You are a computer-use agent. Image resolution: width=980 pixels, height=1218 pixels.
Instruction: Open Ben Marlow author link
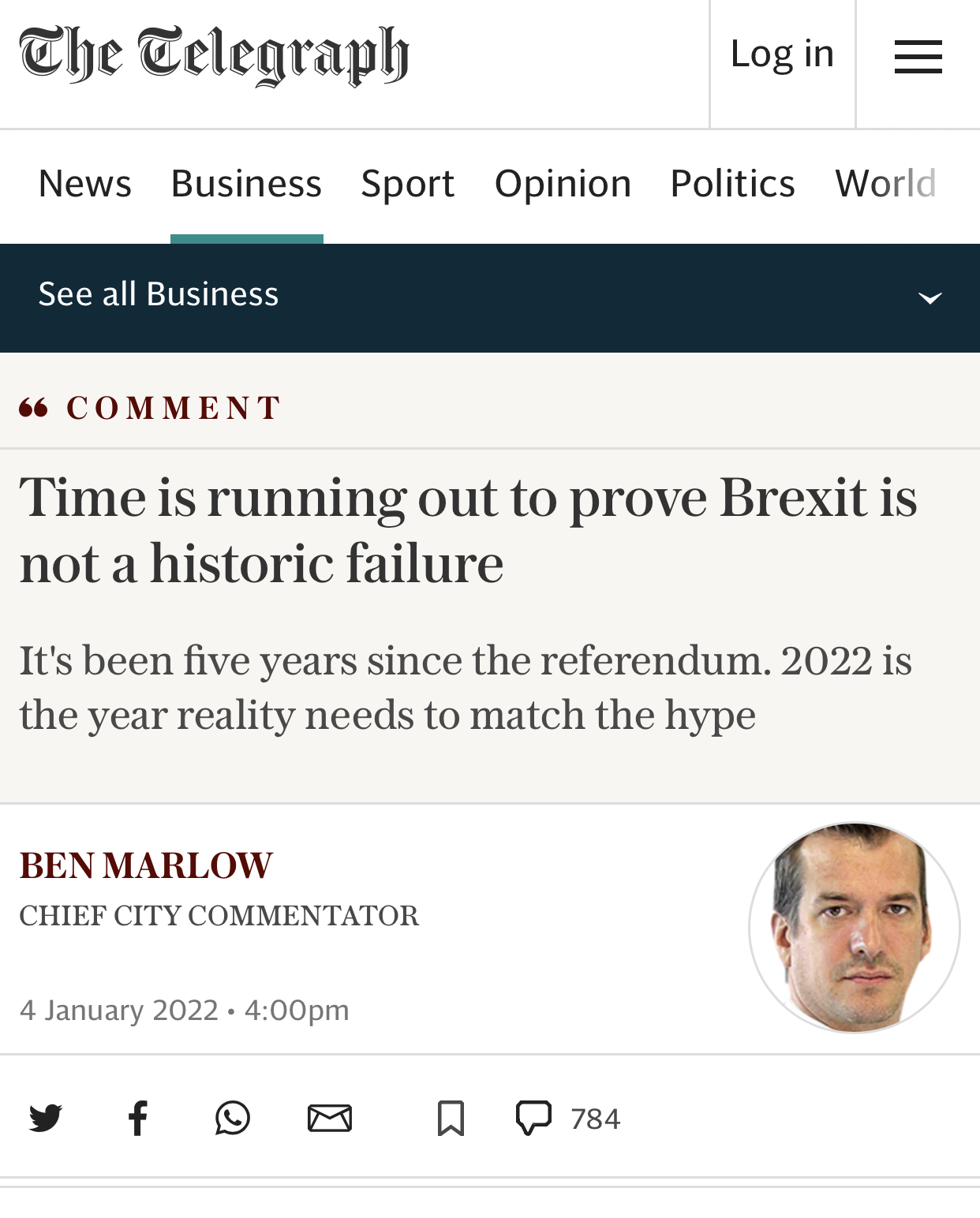[146, 865]
